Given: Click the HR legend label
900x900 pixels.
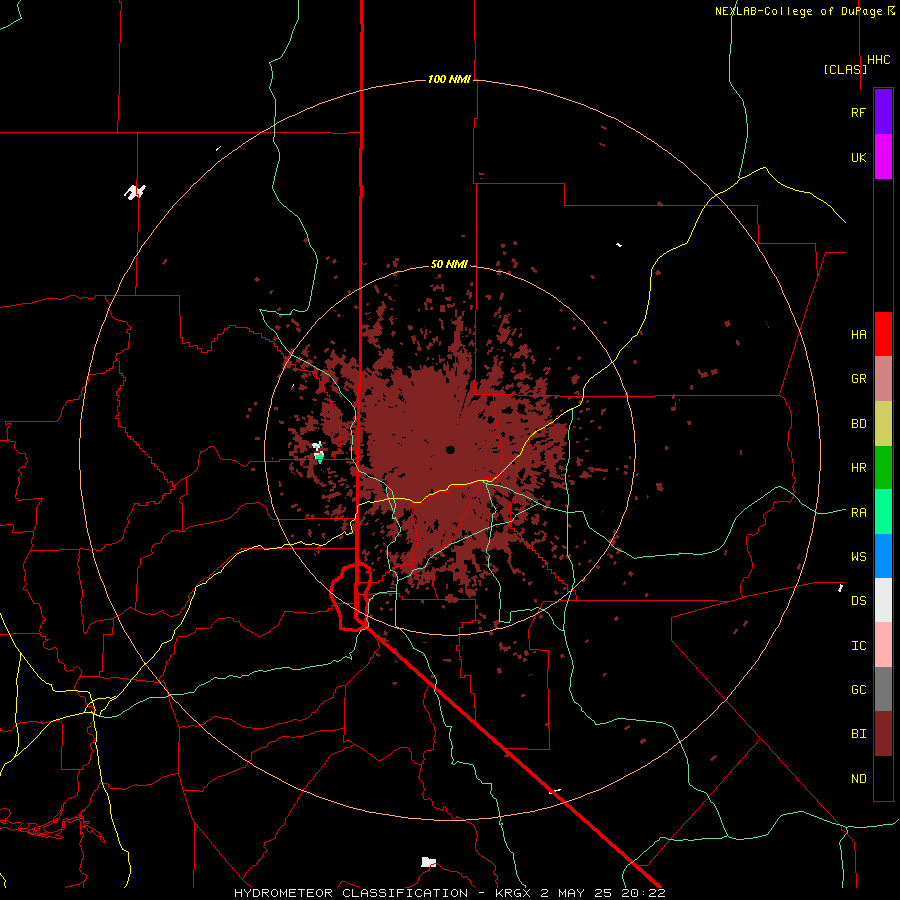Looking at the screenshot, I should click(858, 468).
